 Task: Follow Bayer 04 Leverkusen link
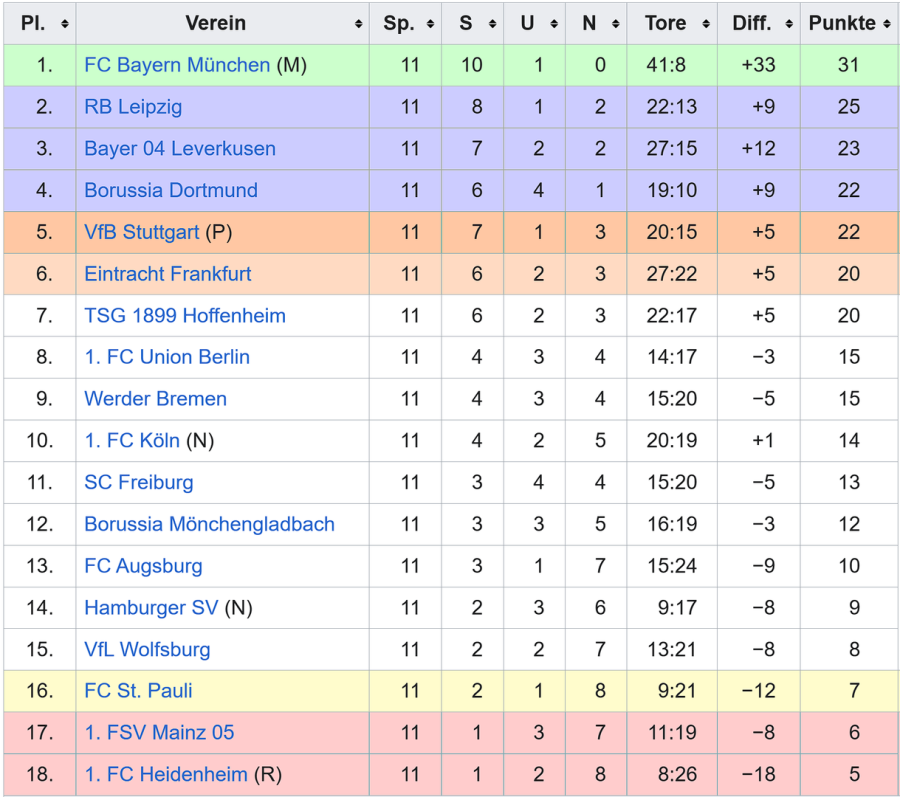click(x=180, y=149)
